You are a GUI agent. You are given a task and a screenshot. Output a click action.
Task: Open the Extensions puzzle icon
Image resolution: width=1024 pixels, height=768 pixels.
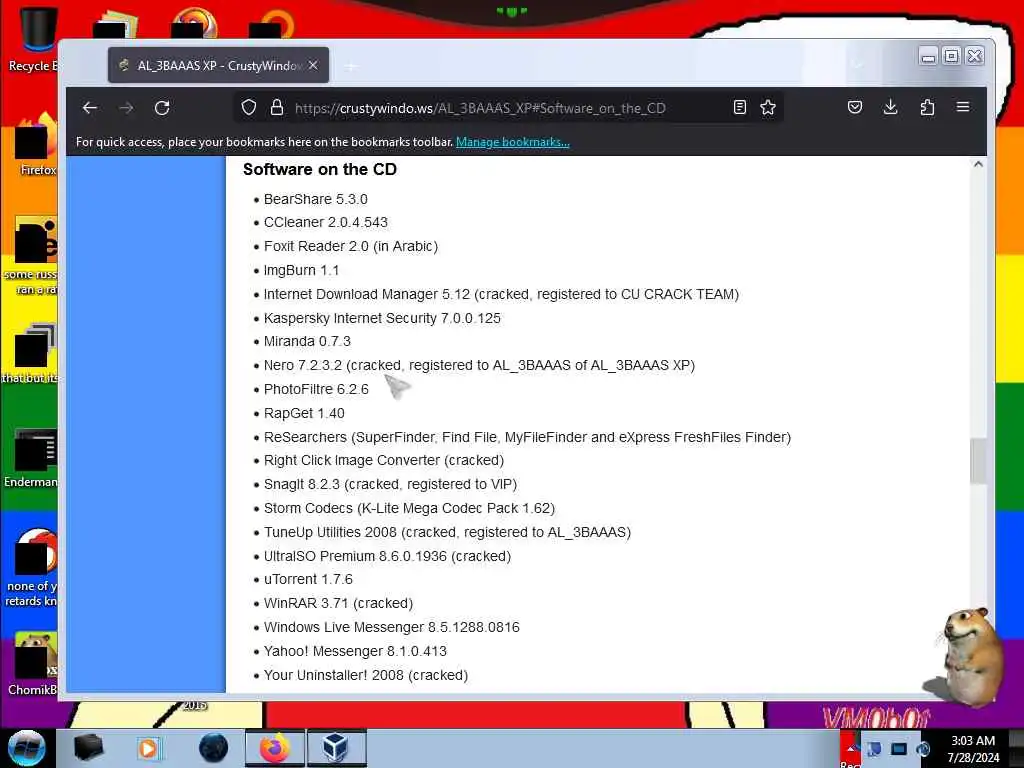pos(927,107)
